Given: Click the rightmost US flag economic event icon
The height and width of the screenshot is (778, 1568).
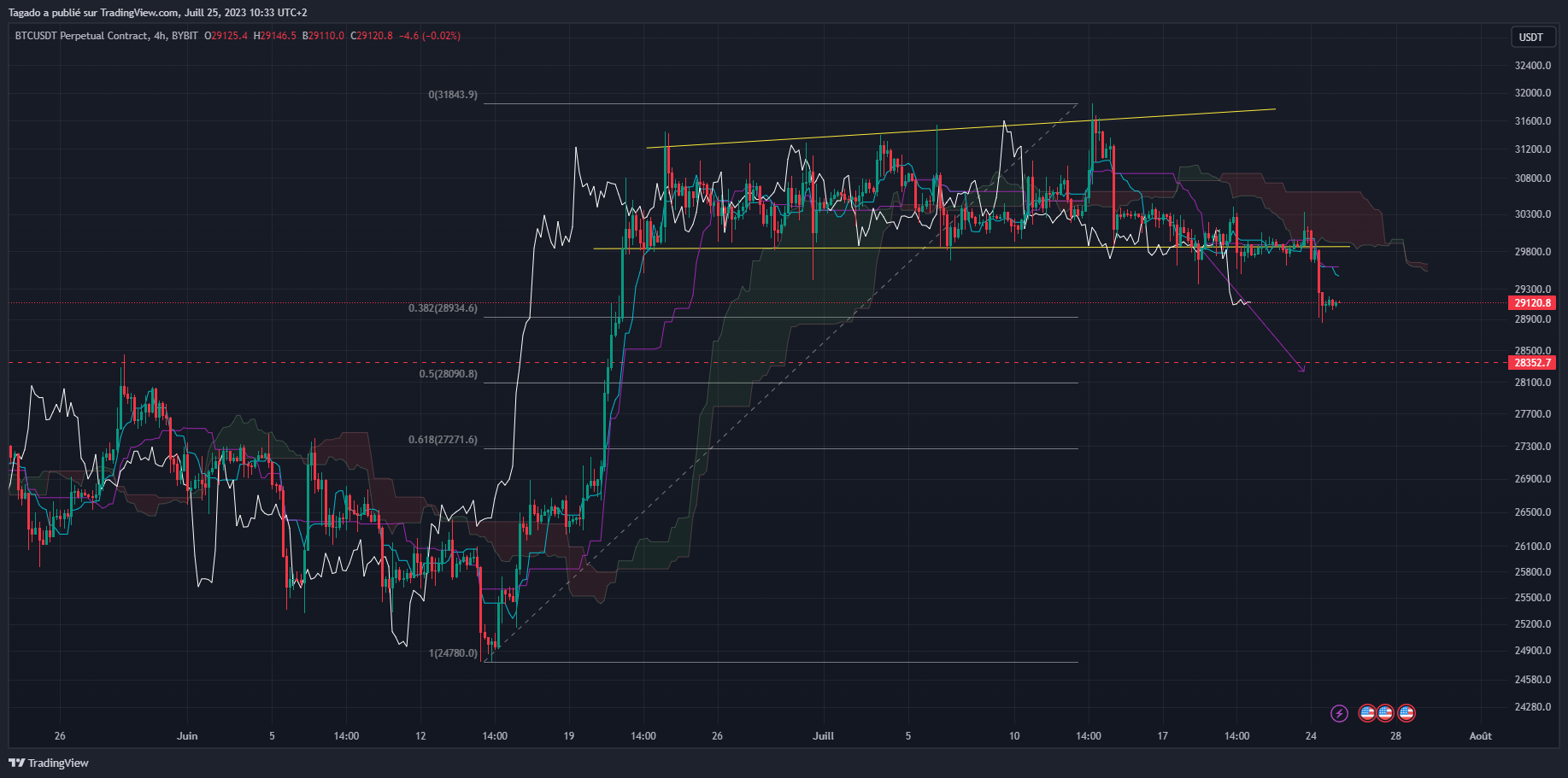Looking at the screenshot, I should pyautogui.click(x=1407, y=714).
